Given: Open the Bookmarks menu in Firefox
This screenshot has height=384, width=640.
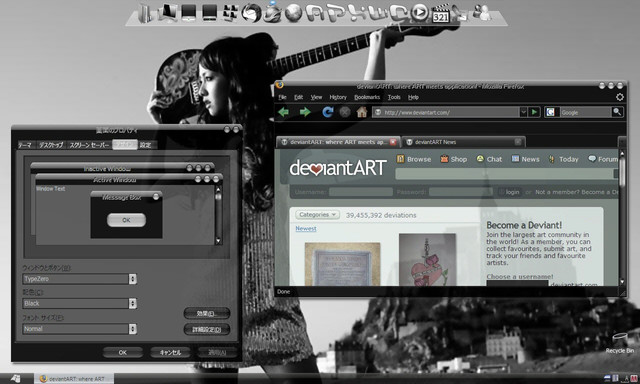Looking at the screenshot, I should 367,97.
